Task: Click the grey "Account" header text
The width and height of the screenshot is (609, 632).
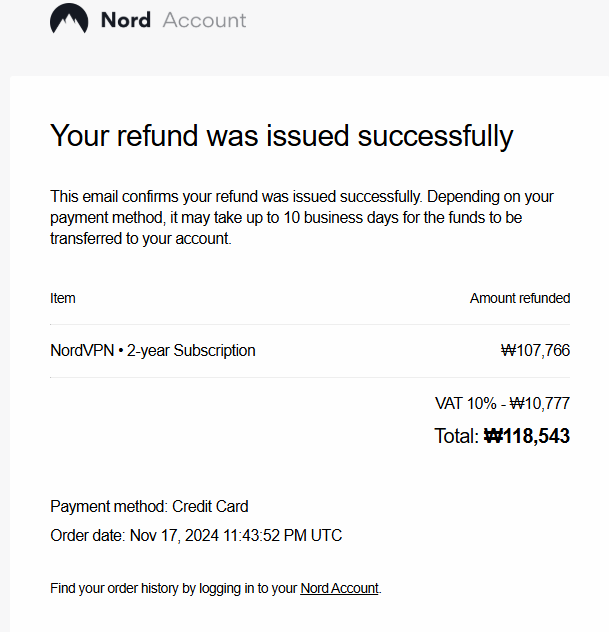Action: [x=204, y=20]
